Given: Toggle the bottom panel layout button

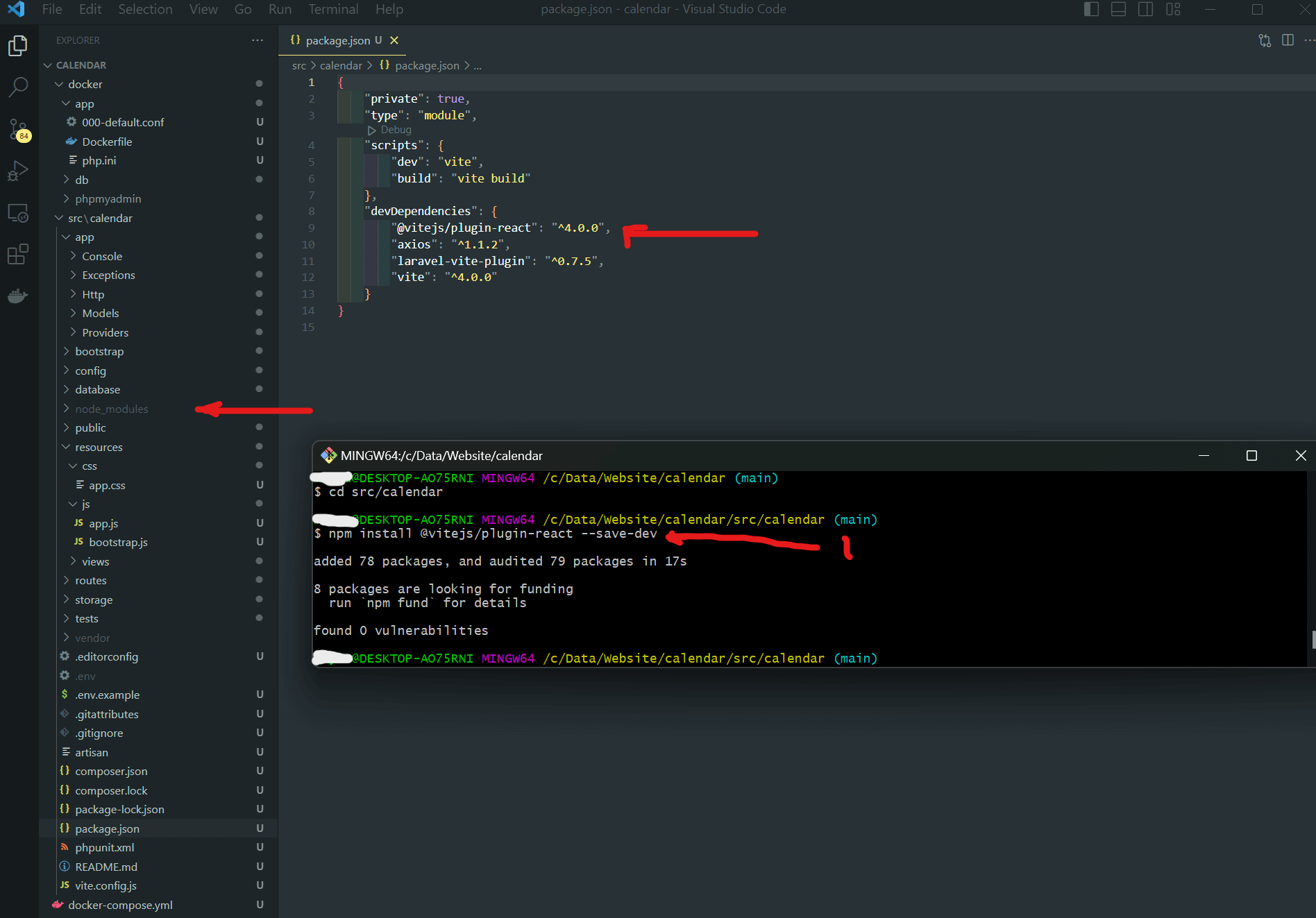Looking at the screenshot, I should [1118, 10].
